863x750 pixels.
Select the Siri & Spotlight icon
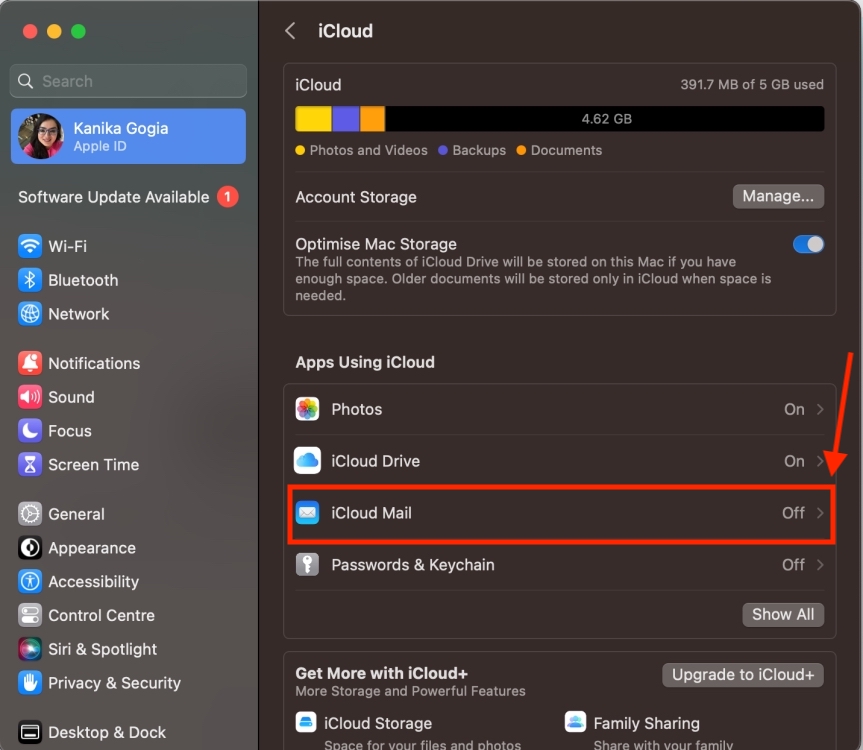27,649
